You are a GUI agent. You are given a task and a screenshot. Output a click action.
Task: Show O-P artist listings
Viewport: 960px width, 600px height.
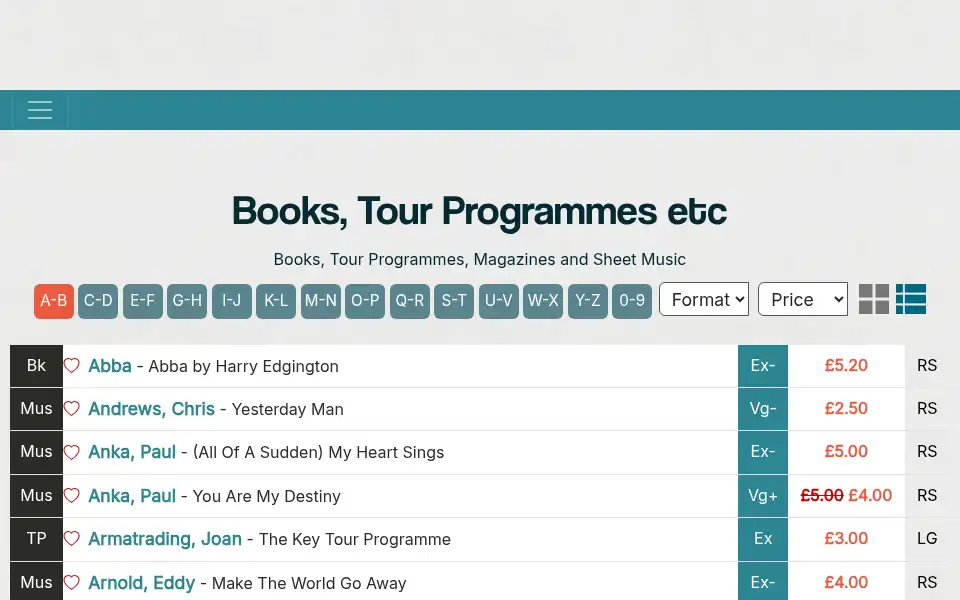365,301
